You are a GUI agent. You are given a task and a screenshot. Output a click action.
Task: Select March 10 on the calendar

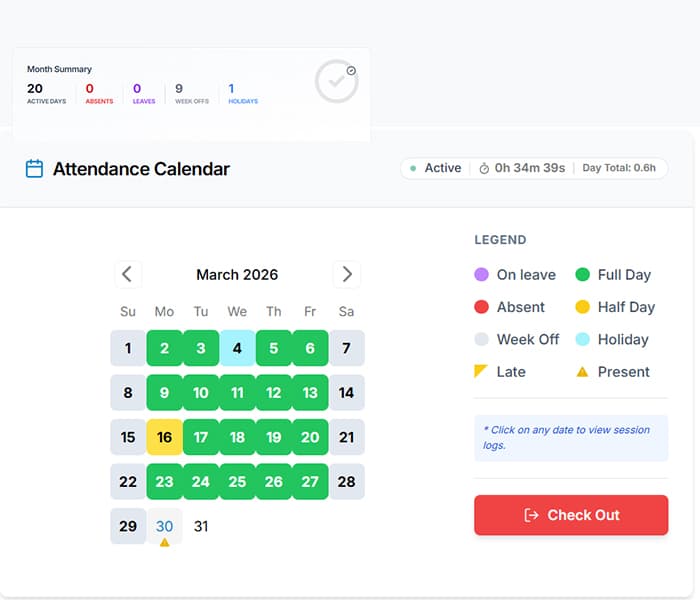point(201,392)
